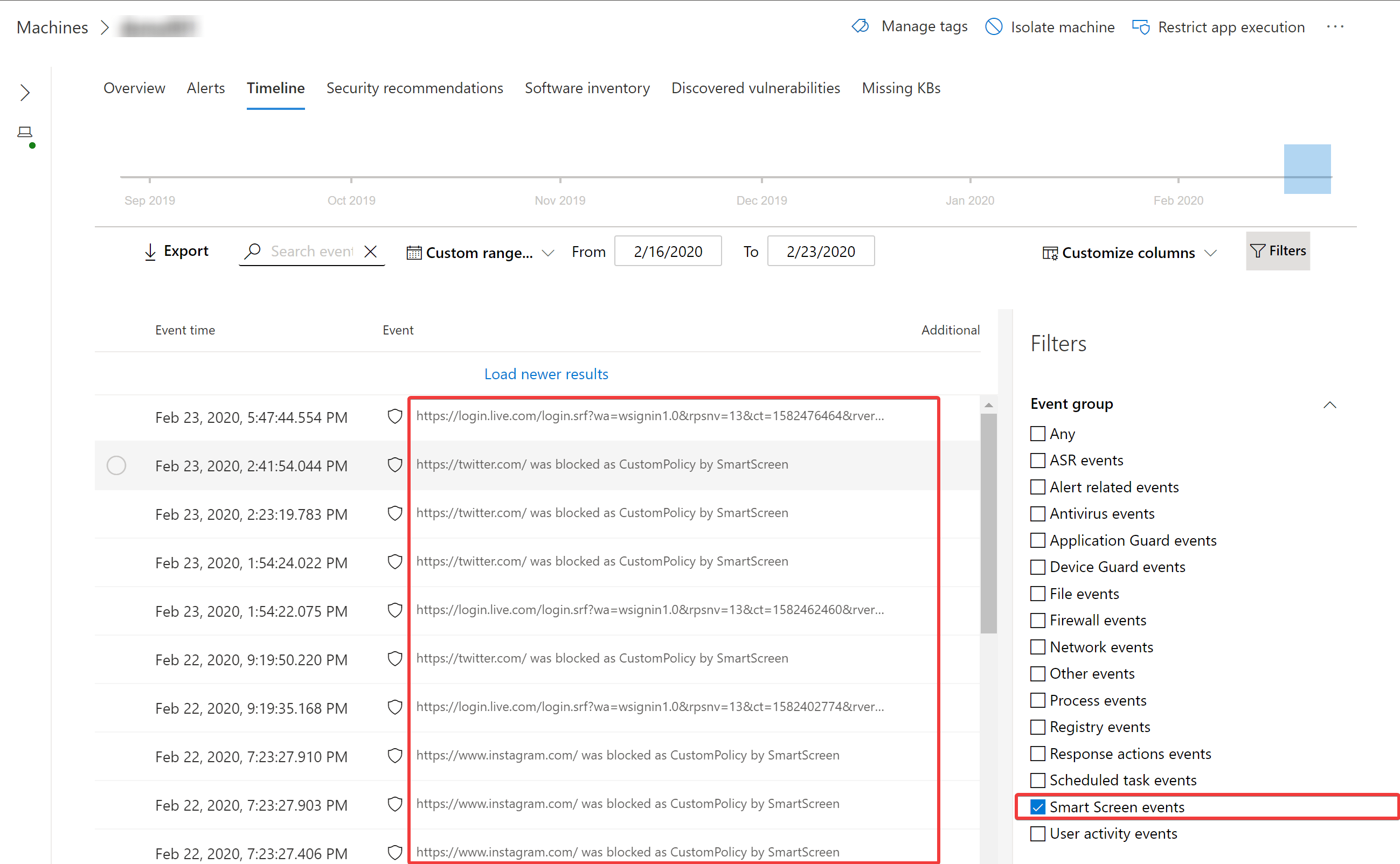Enable the Network events filter checkbox
Viewport: 1400px width, 864px height.
[1037, 647]
